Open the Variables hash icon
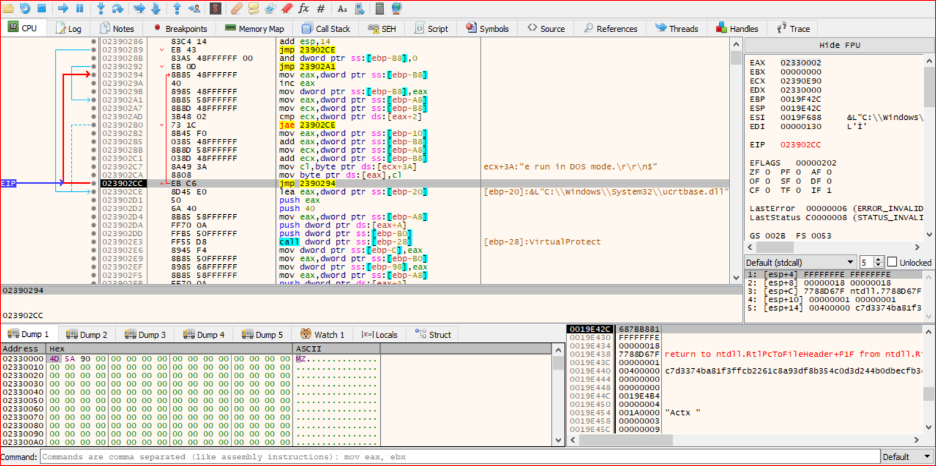This screenshot has height=466, width=936. [321, 8]
